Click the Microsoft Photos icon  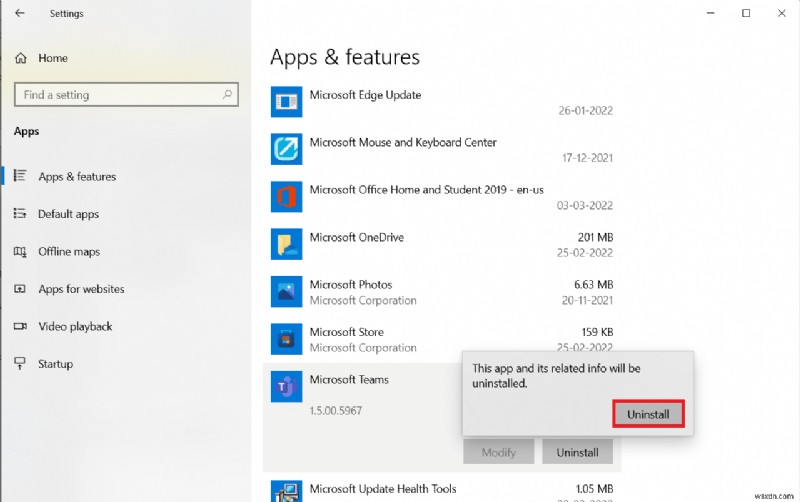[x=286, y=291]
